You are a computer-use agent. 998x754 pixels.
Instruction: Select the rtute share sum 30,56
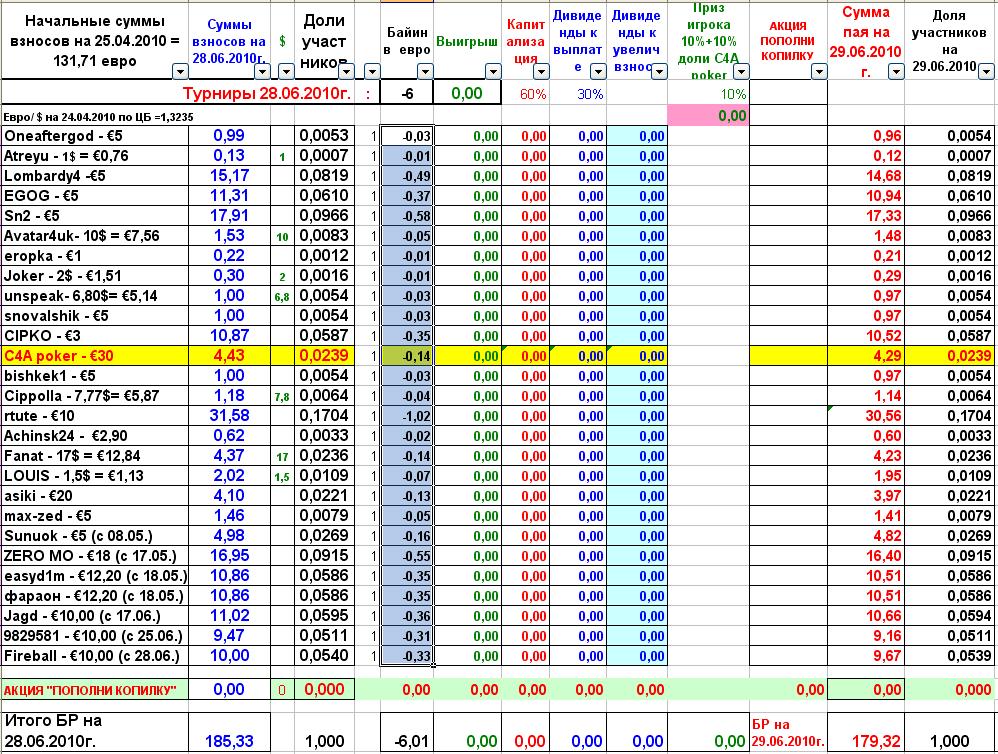pos(866,415)
